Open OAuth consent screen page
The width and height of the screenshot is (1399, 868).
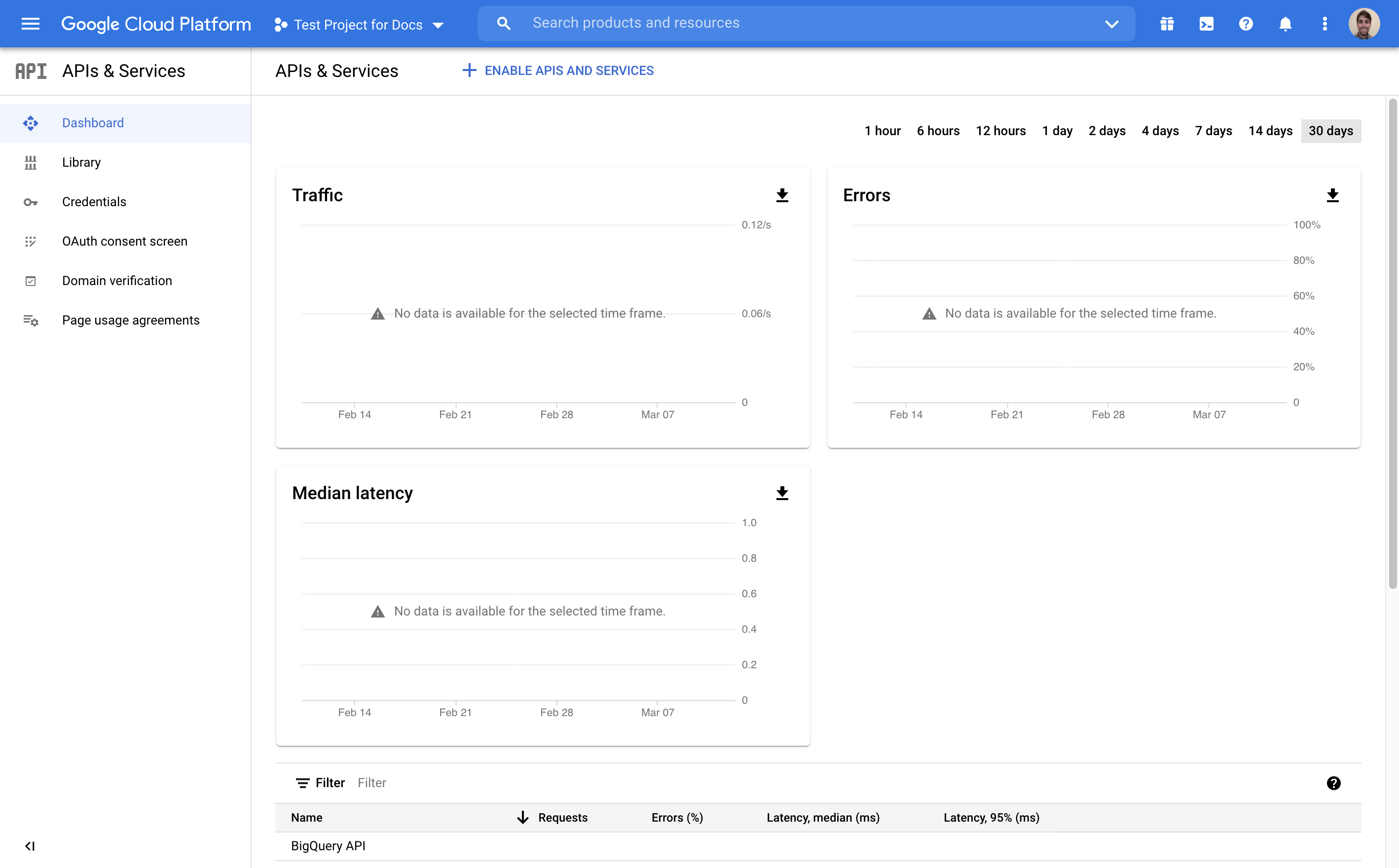[125, 241]
